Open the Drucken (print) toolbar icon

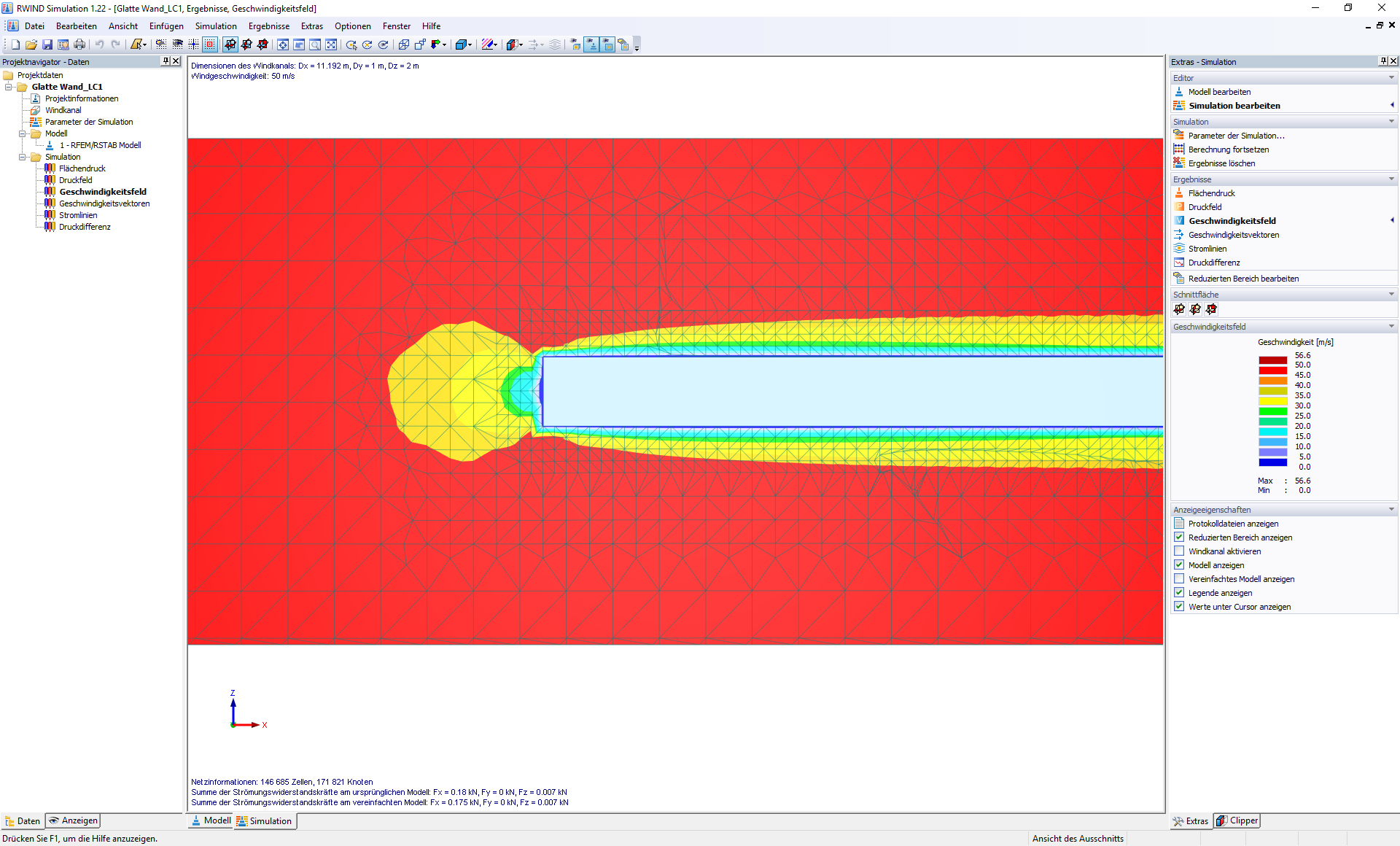coord(79,44)
